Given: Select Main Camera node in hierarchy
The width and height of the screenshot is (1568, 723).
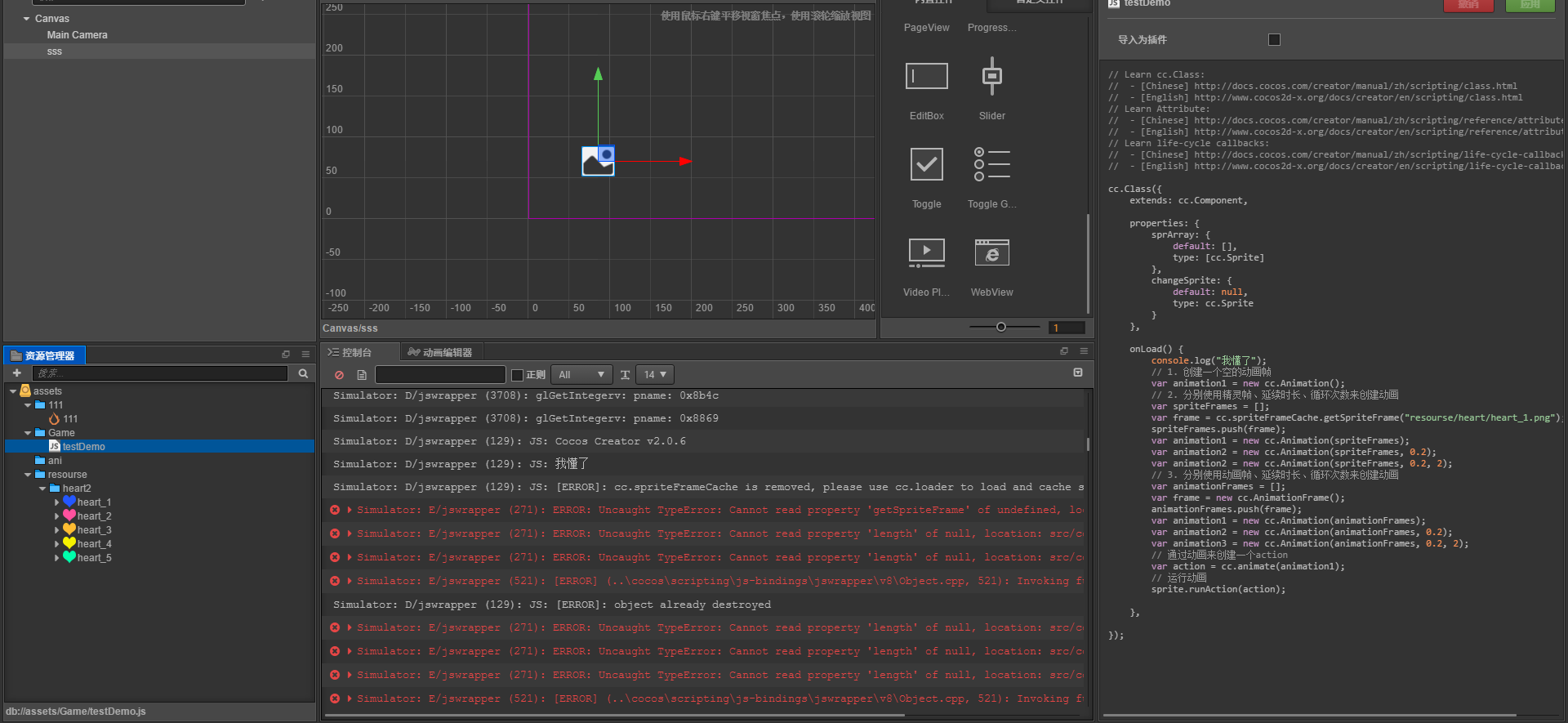Looking at the screenshot, I should click(77, 35).
